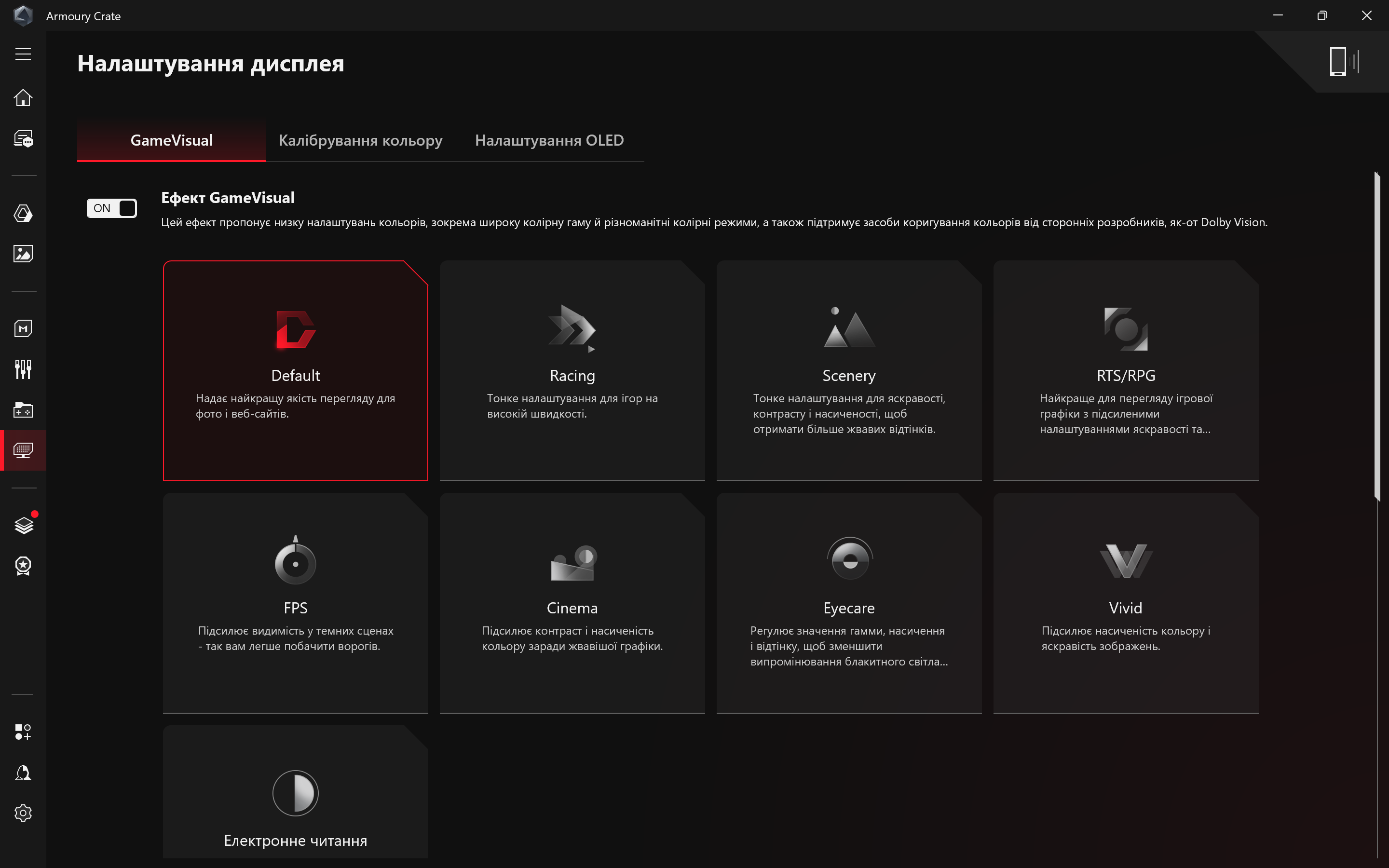
Task: Click the Cinema mode icon
Action: (x=573, y=563)
